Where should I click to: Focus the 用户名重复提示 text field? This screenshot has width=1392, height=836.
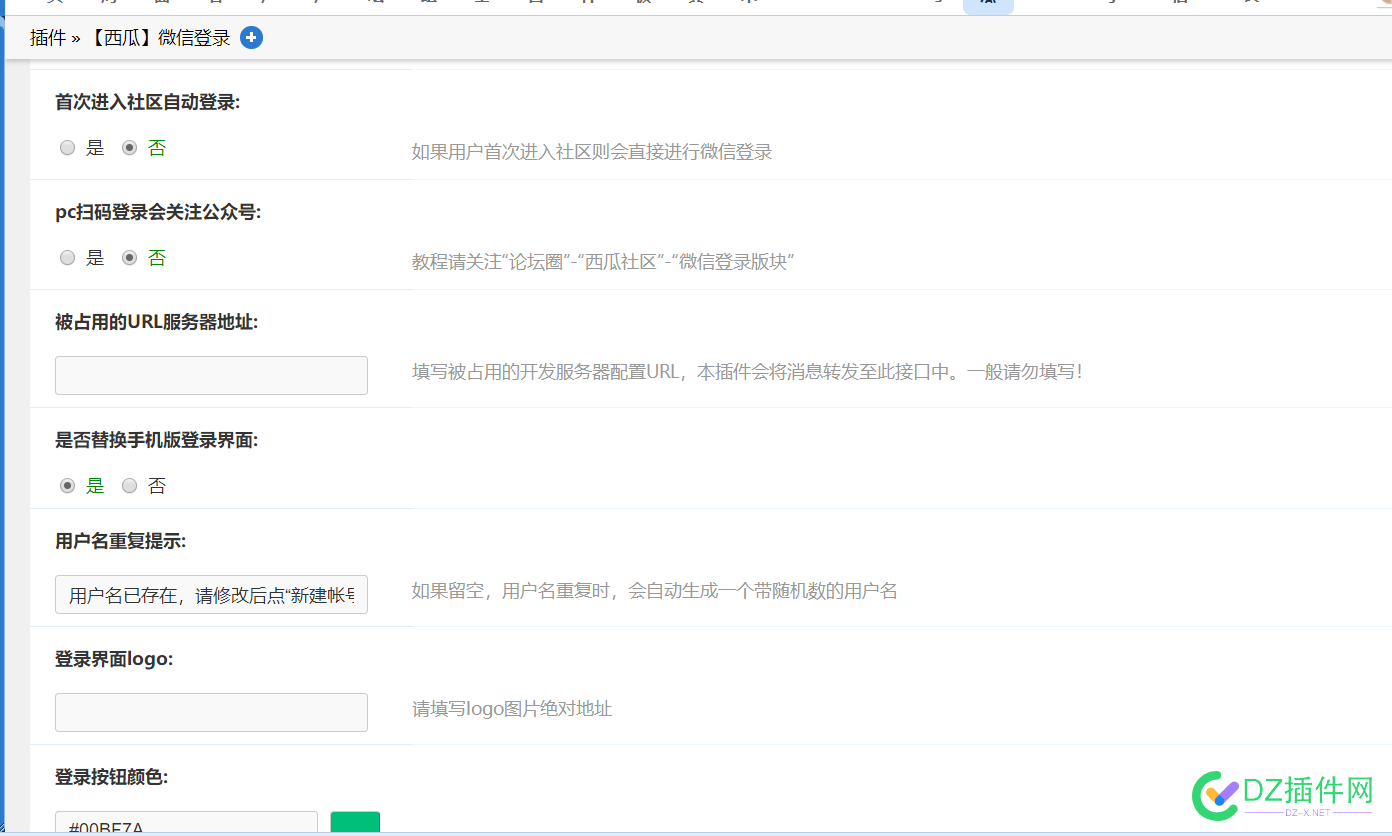(211, 594)
